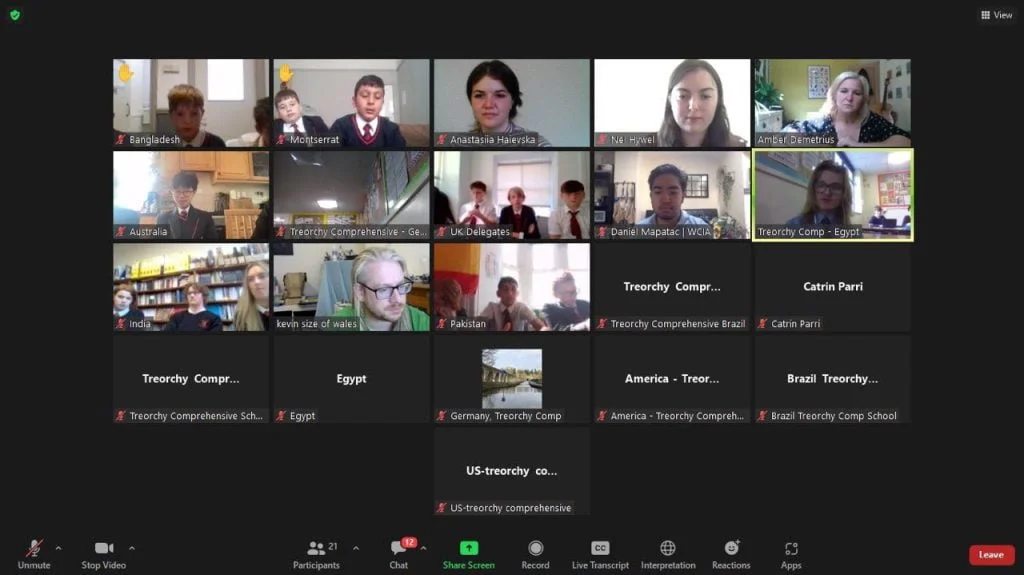This screenshot has height=575, width=1024.
Task: Toggle Stop Video camera
Action: (104, 555)
